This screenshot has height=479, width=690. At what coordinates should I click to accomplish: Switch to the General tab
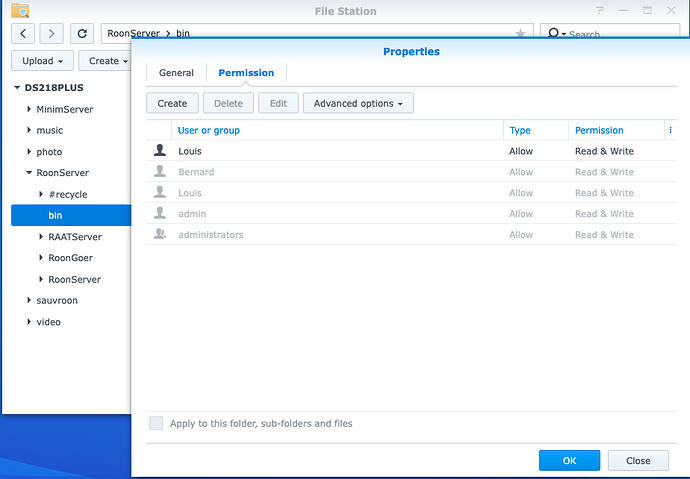point(176,73)
